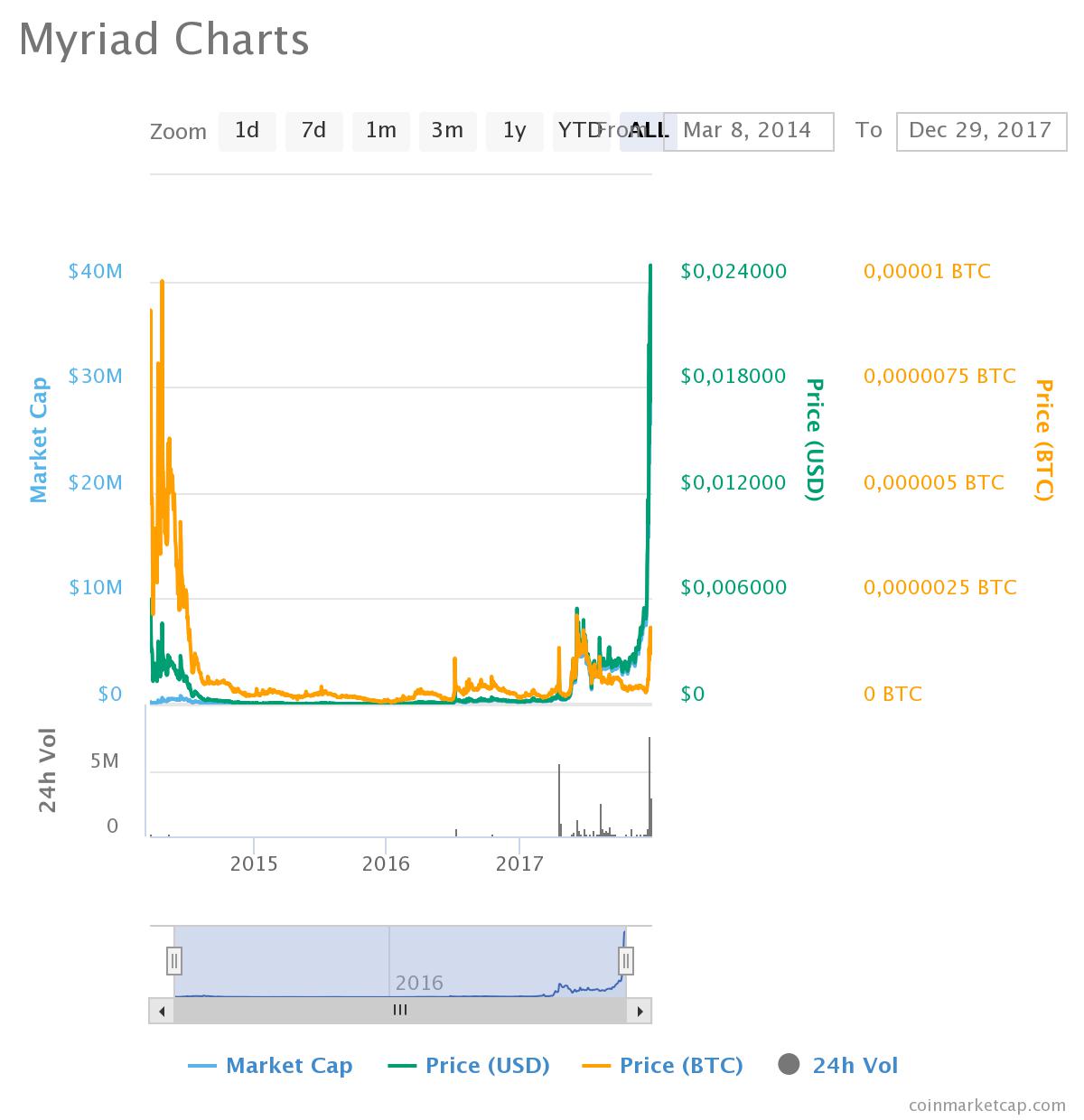The width and height of the screenshot is (1084, 1120).
Task: Click the 2017 x-axis label
Action: (519, 863)
